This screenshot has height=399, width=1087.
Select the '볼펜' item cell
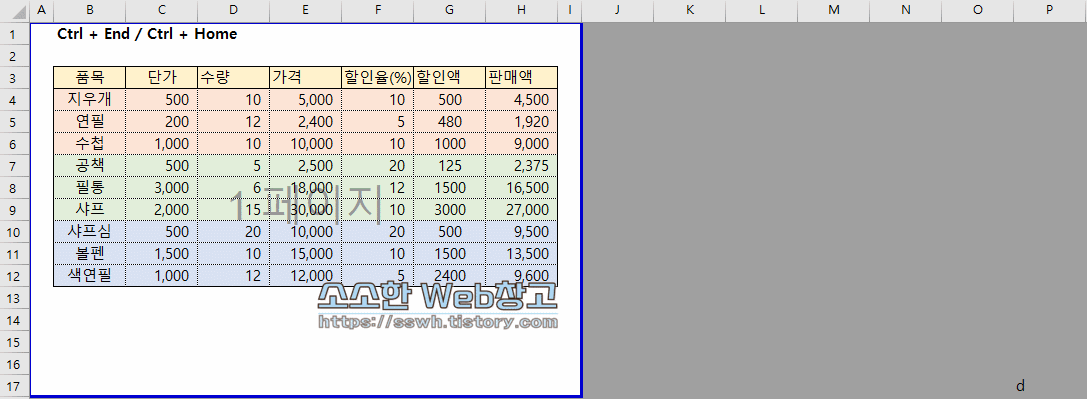pos(89,254)
